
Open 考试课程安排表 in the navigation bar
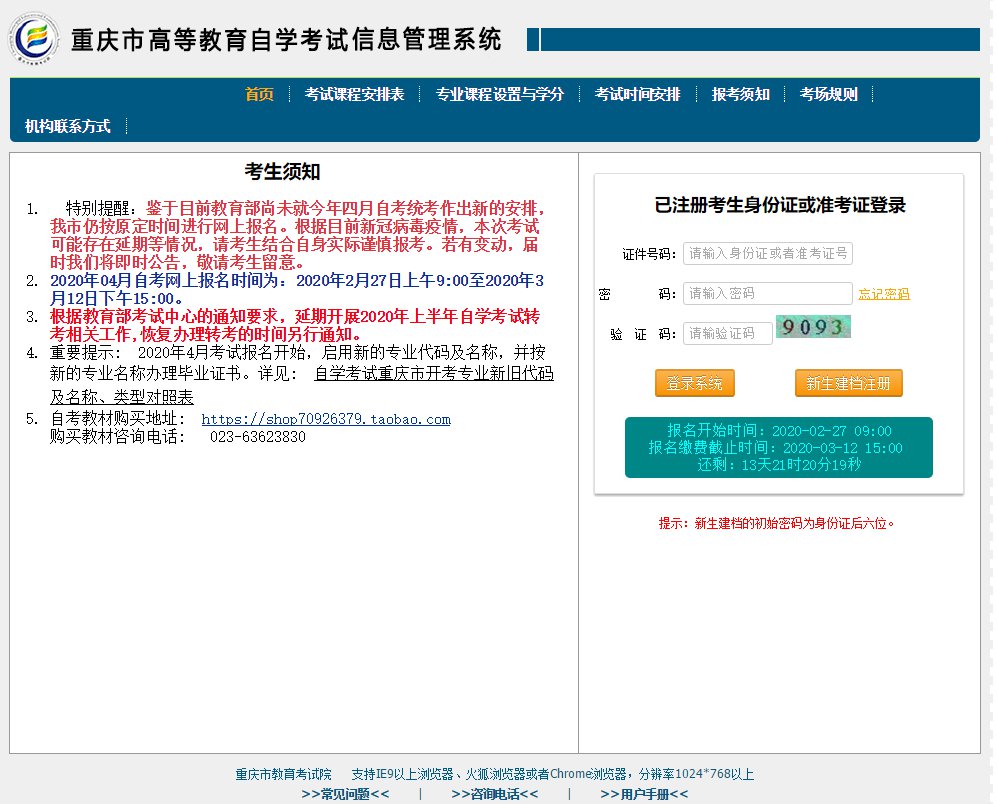(x=354, y=94)
